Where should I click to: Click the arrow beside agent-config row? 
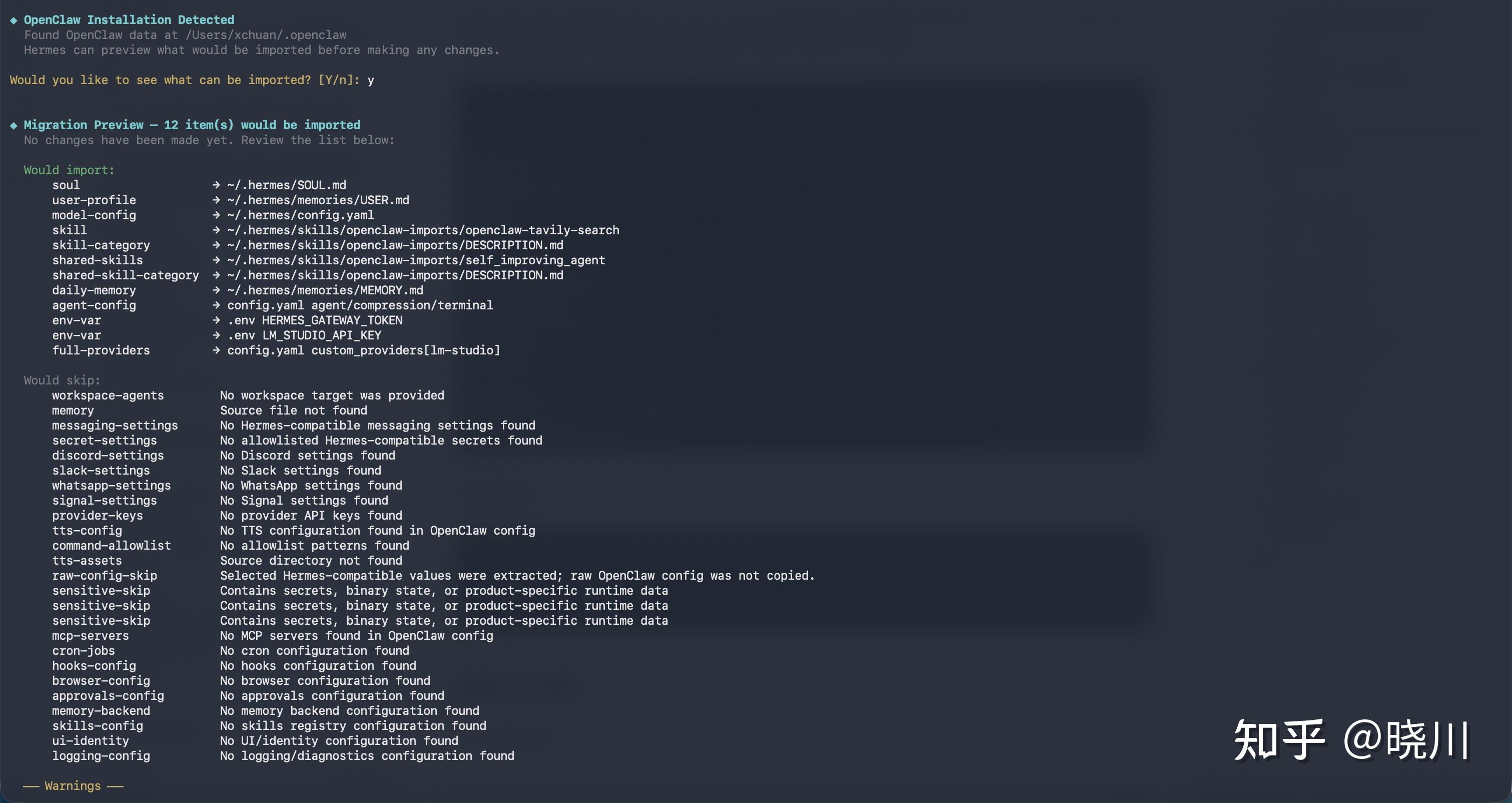[x=216, y=305]
